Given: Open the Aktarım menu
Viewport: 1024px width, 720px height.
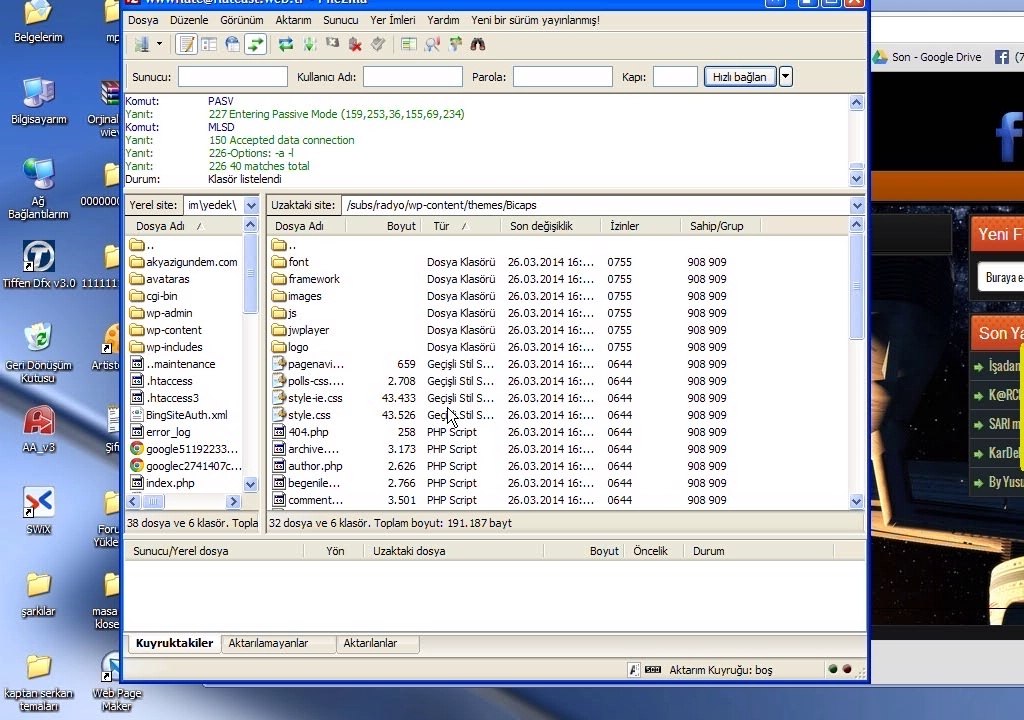Looking at the screenshot, I should coord(293,20).
